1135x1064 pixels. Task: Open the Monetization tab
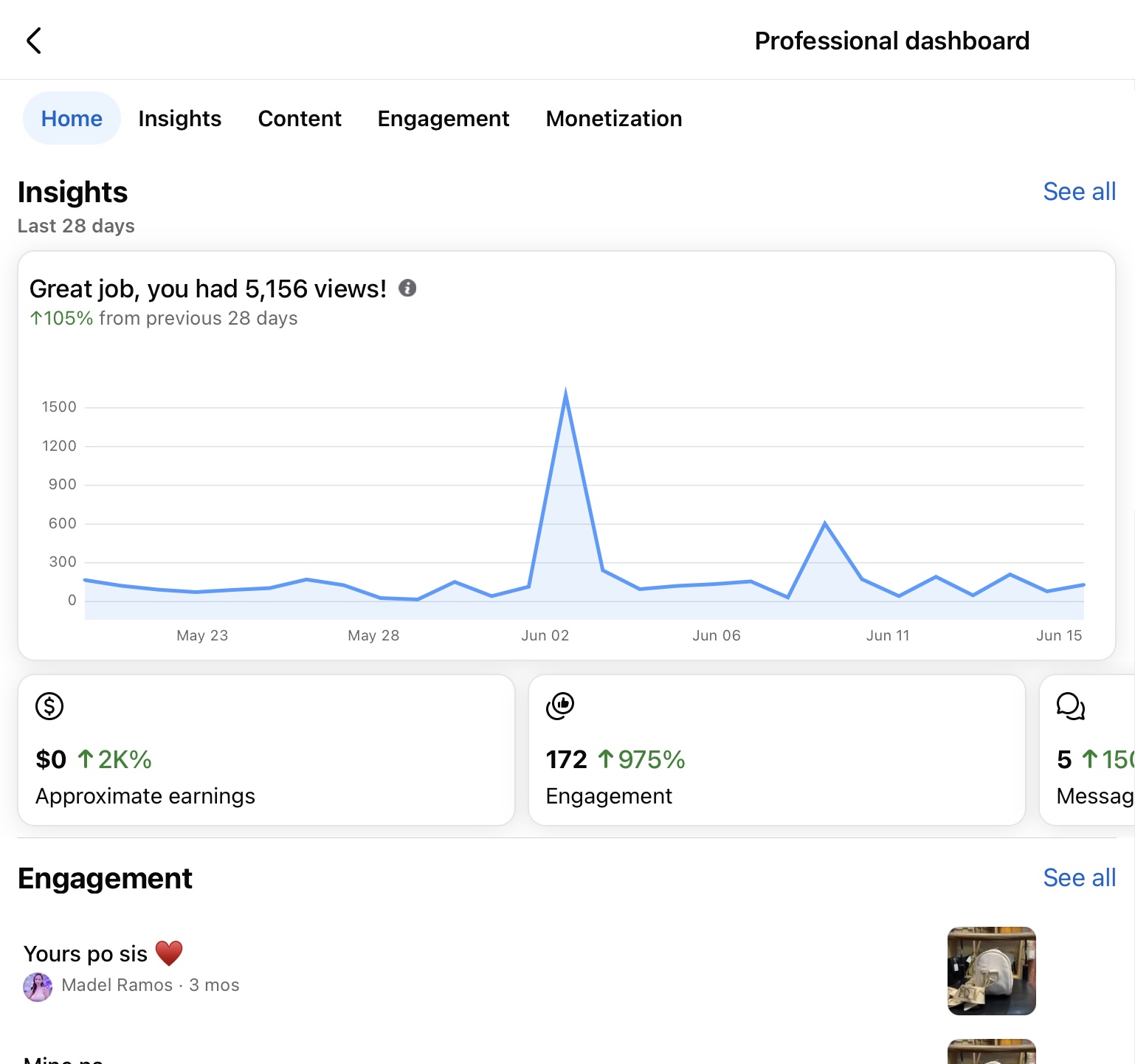613,119
